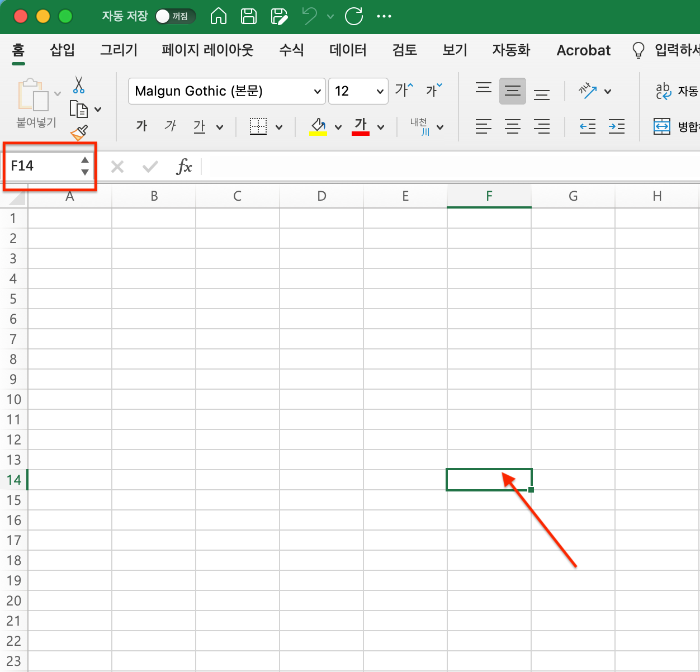Increase indent

[x=617, y=127]
